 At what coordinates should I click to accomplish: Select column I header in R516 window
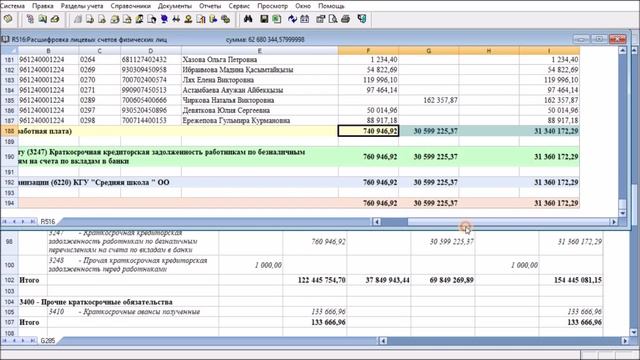(549, 51)
